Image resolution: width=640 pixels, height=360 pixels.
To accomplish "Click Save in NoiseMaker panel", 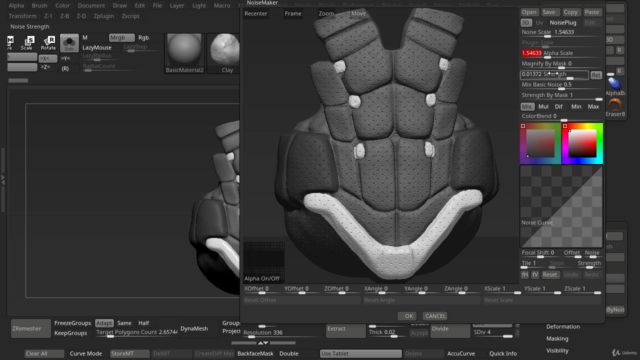I will coord(549,12).
